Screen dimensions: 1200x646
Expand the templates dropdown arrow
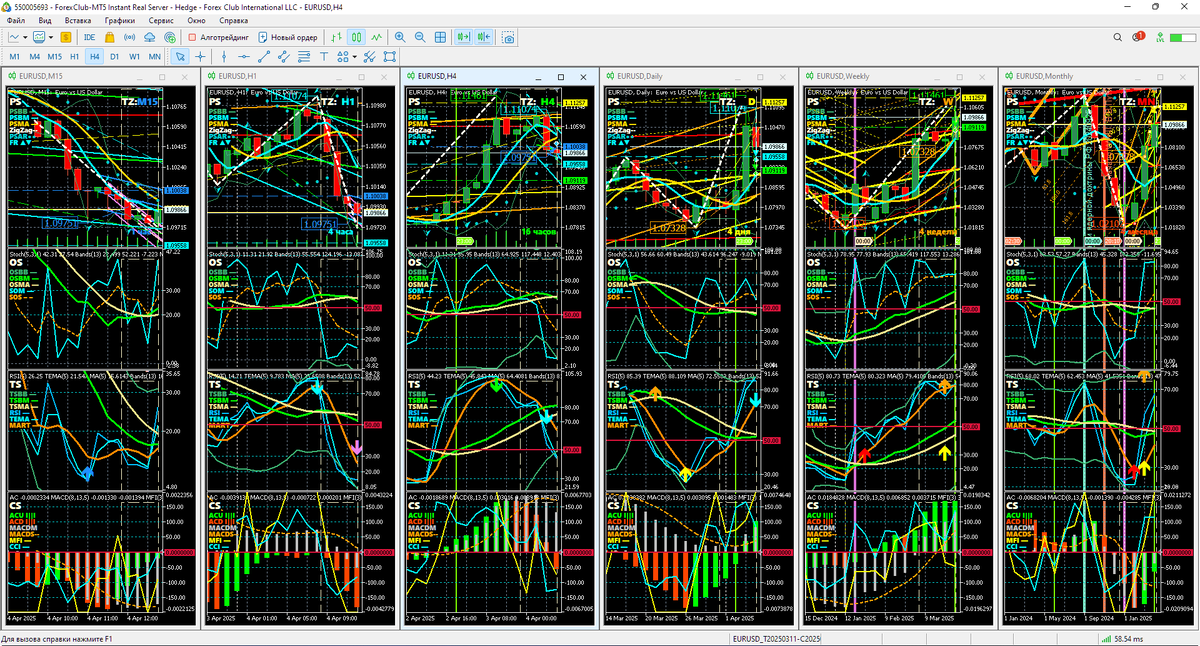51,37
